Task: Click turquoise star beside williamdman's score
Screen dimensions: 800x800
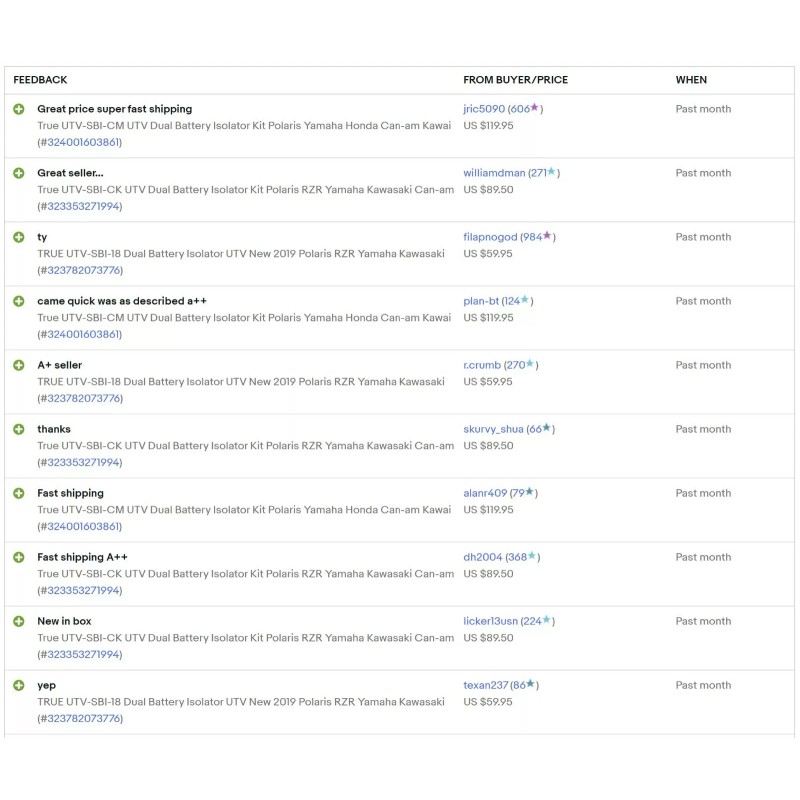Action: coord(551,171)
